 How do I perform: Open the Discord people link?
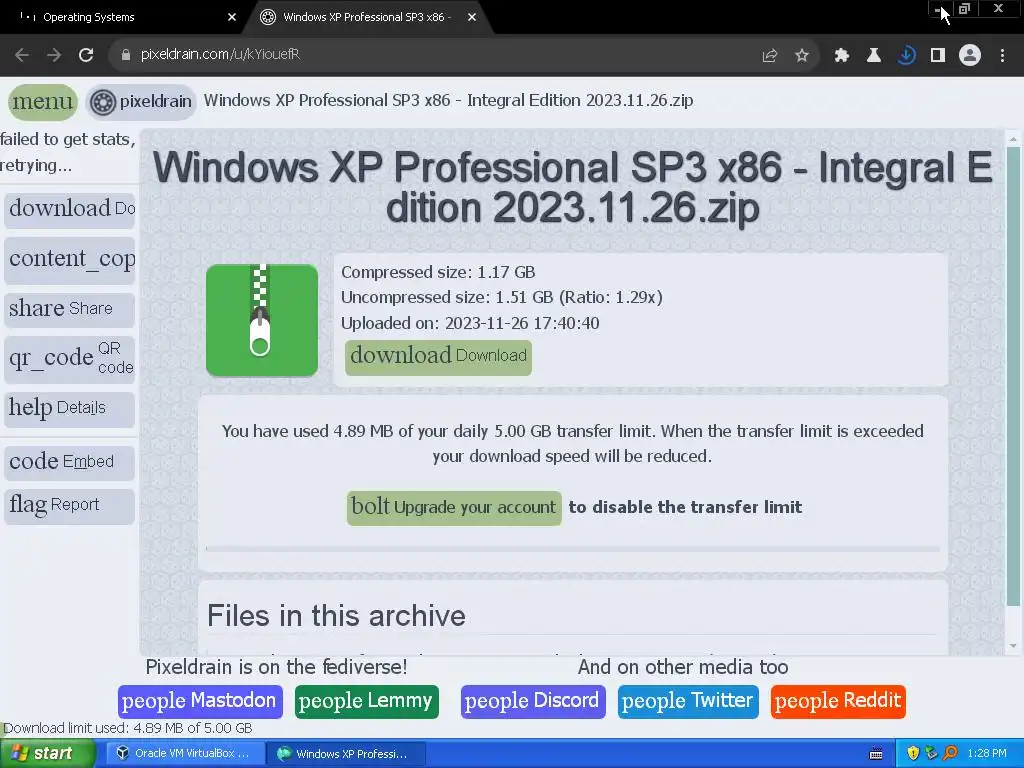click(533, 701)
